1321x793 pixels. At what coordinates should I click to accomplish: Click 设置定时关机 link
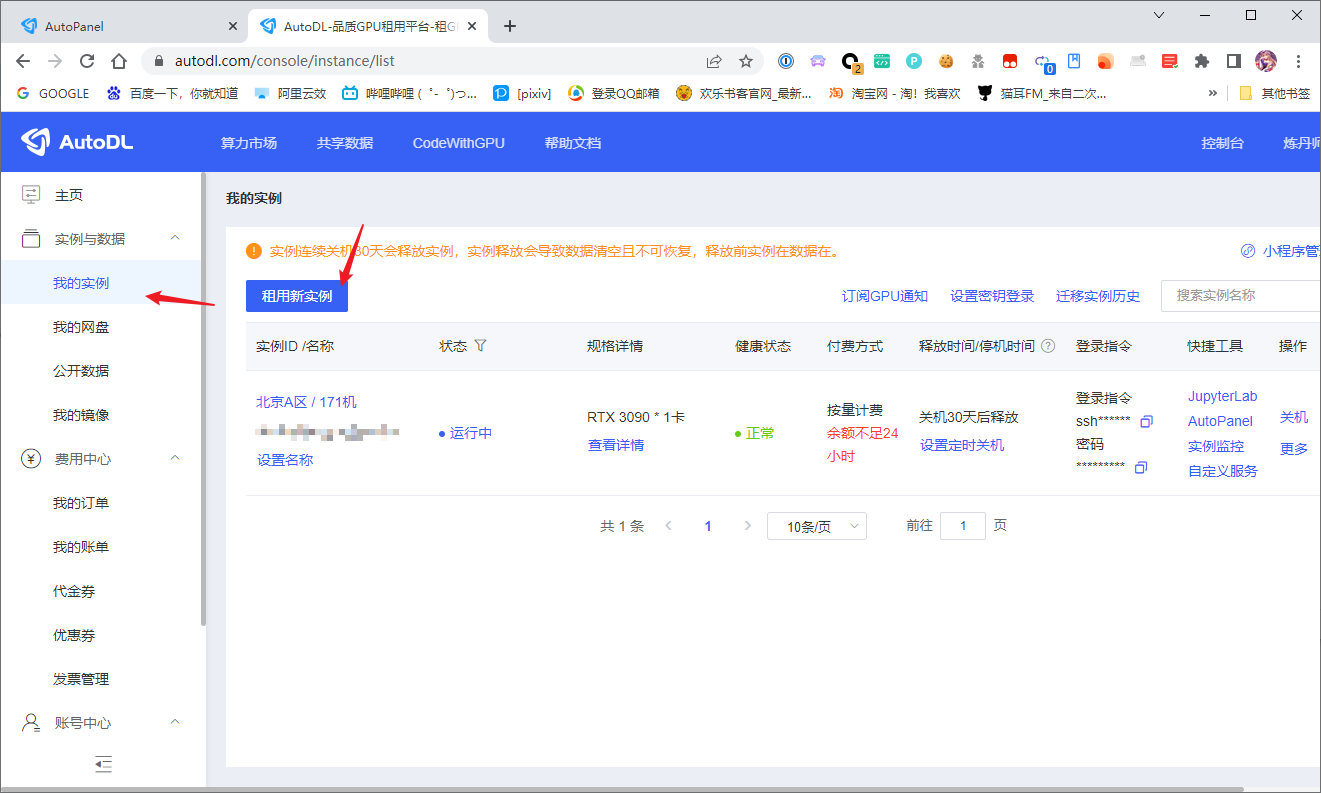[x=961, y=445]
